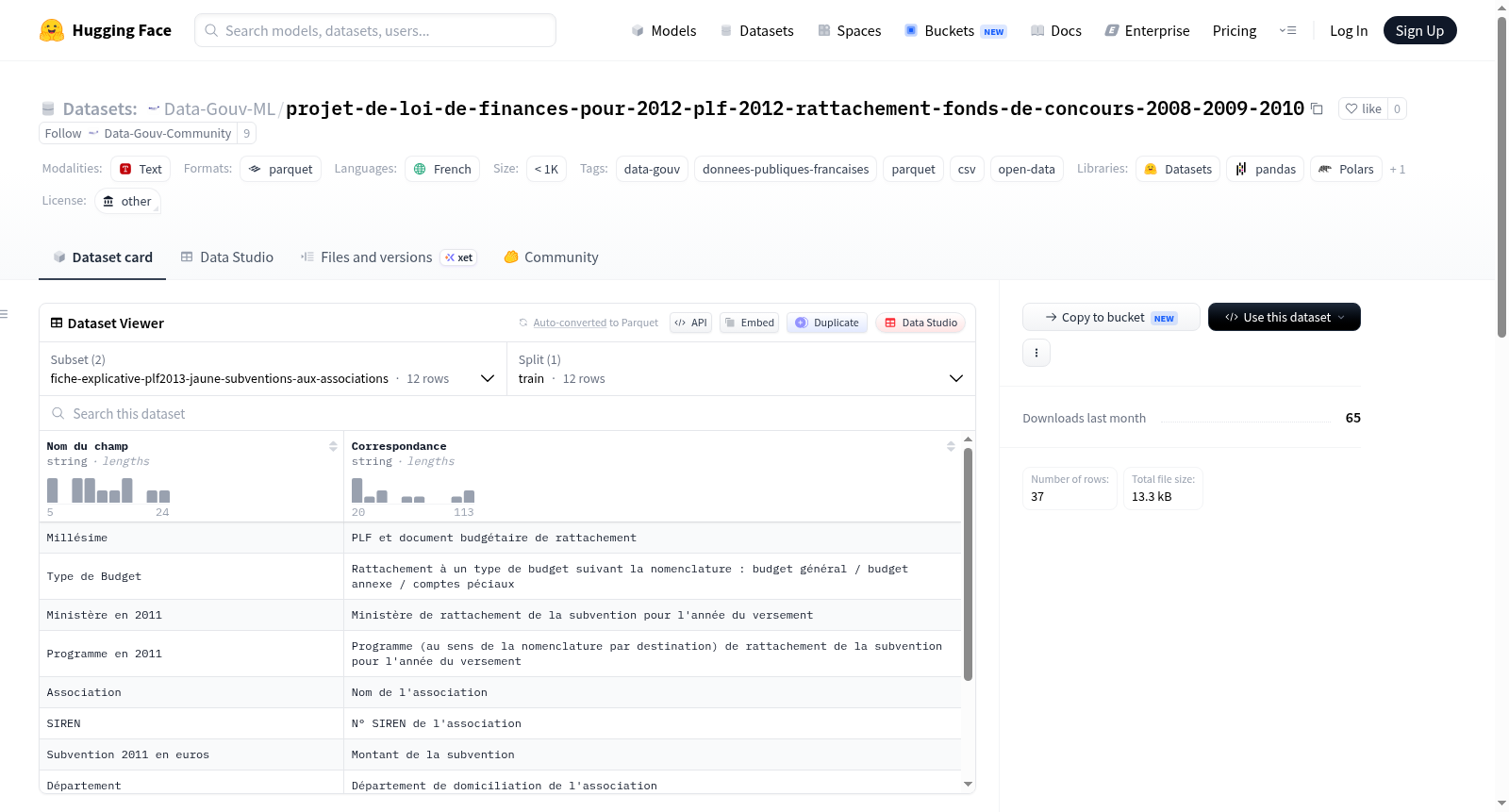Open the pandas library tag

coord(1265,169)
